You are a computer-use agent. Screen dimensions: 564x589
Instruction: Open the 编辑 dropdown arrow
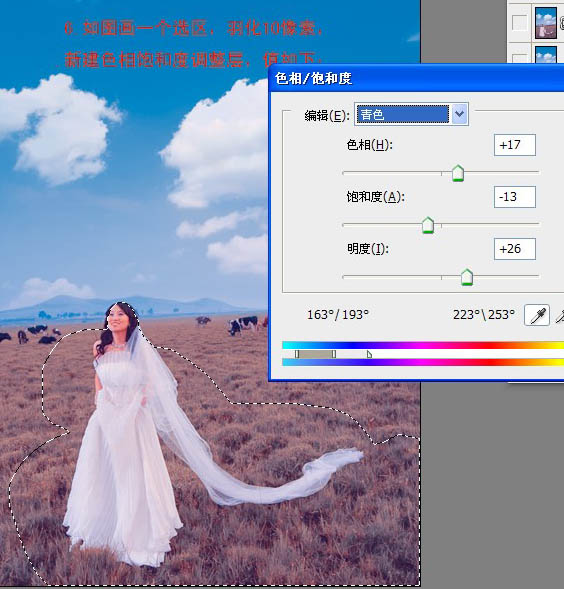(459, 114)
